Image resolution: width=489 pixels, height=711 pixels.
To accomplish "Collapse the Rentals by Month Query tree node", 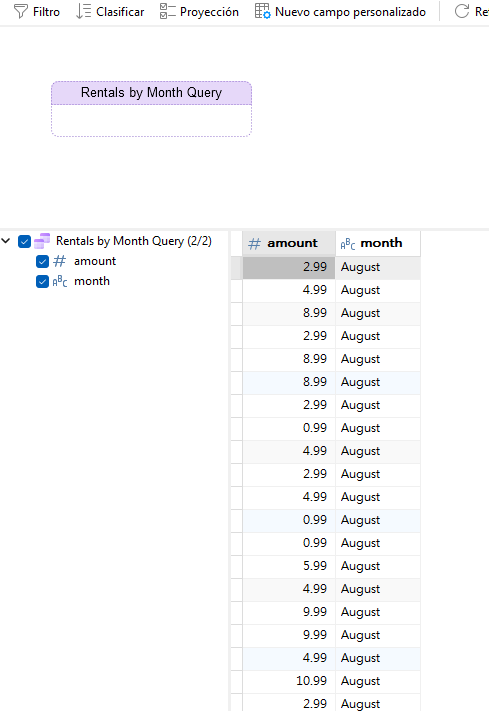I will click(6, 241).
